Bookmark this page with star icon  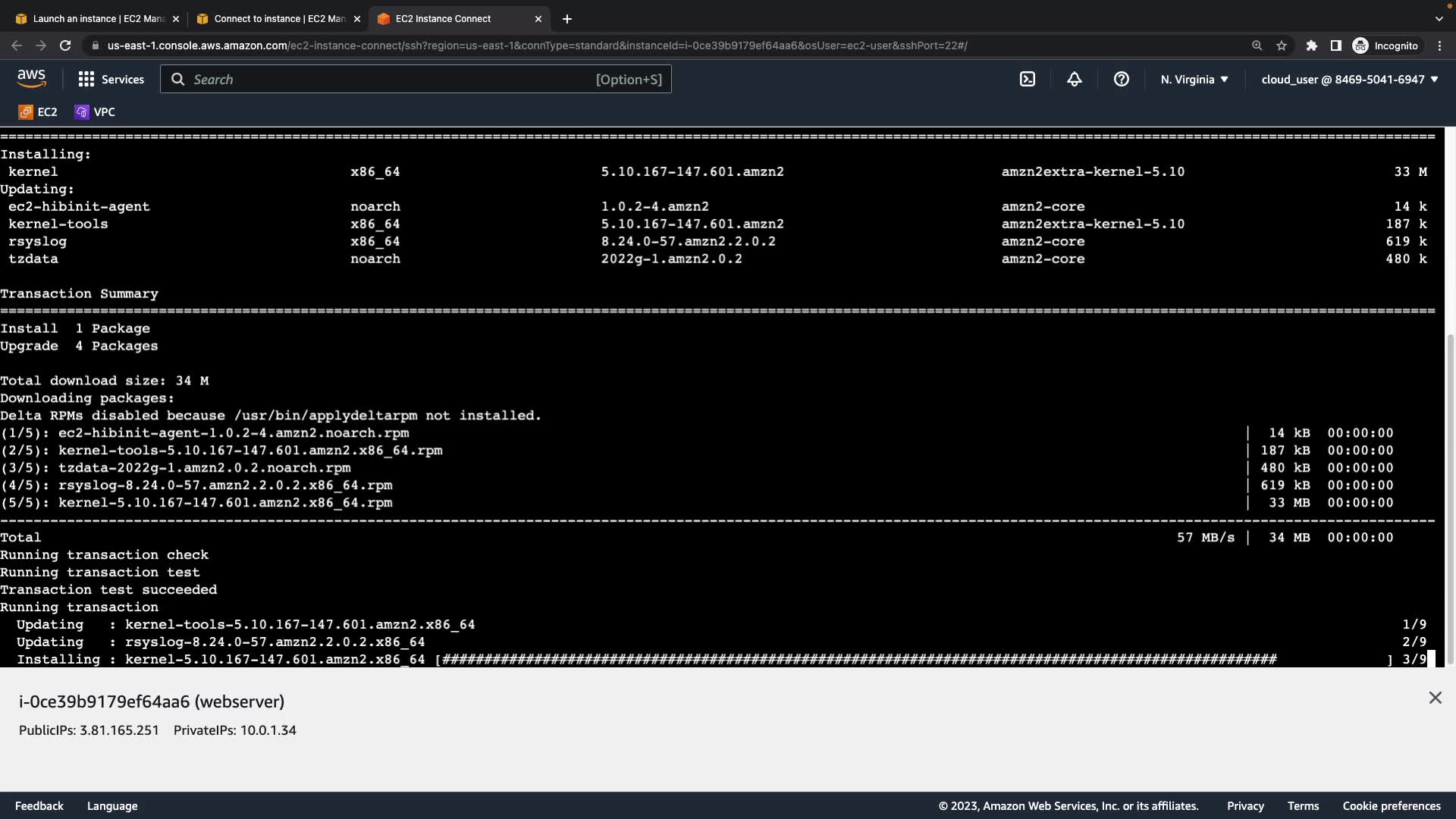(x=1282, y=45)
